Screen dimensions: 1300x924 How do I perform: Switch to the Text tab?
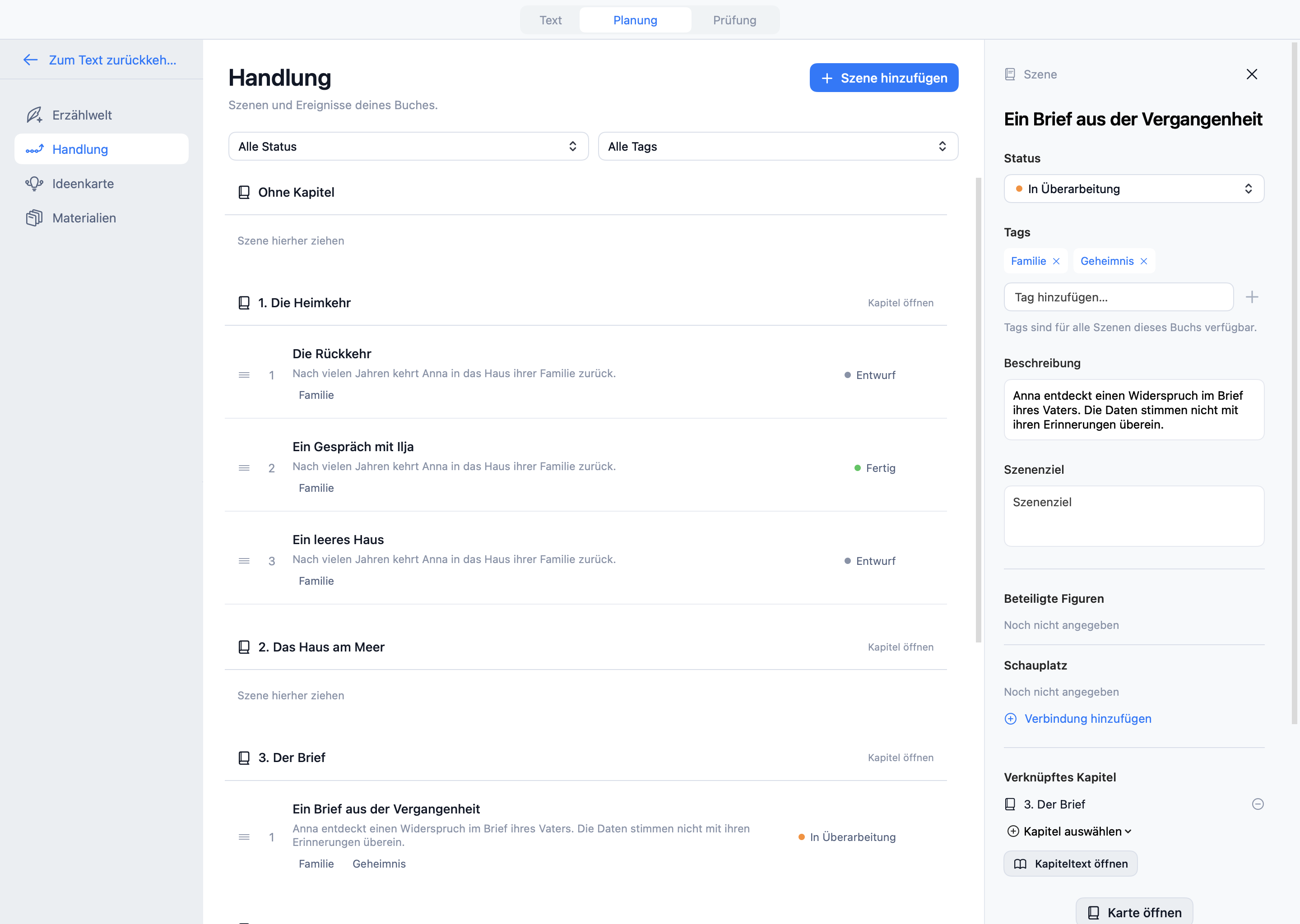point(550,20)
